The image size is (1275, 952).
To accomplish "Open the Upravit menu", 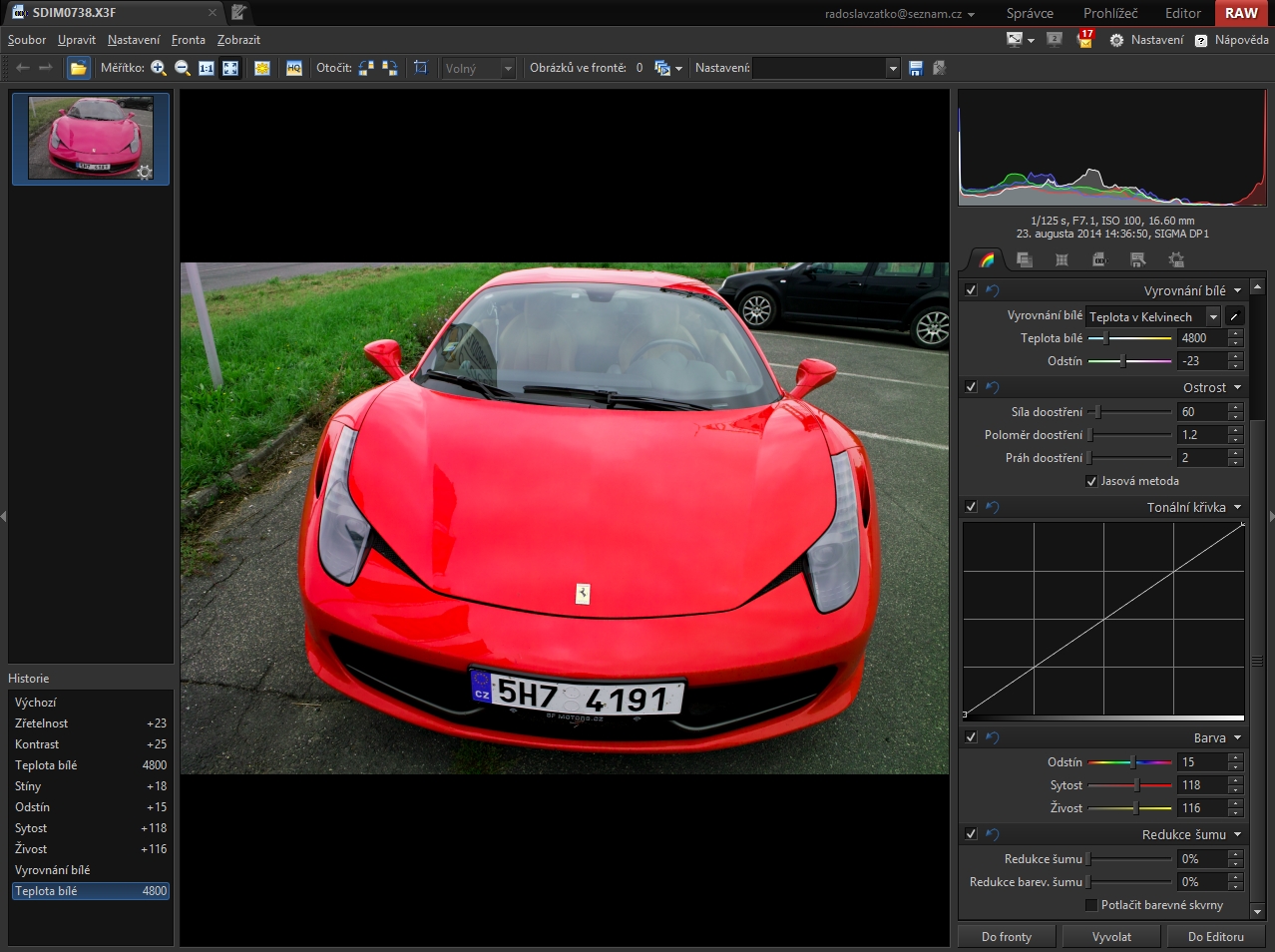I will 77,40.
